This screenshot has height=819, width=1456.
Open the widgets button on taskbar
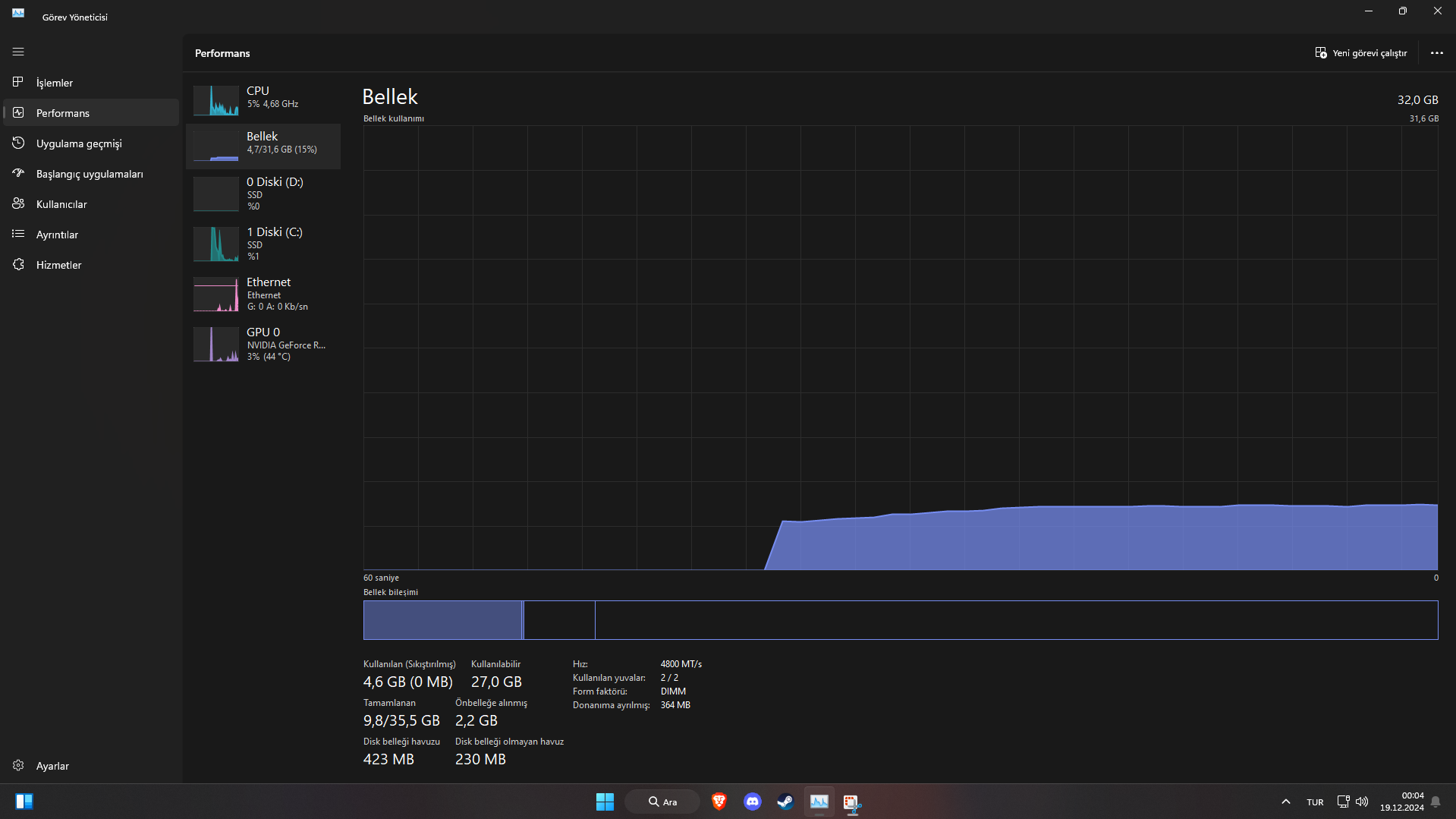[x=24, y=802]
